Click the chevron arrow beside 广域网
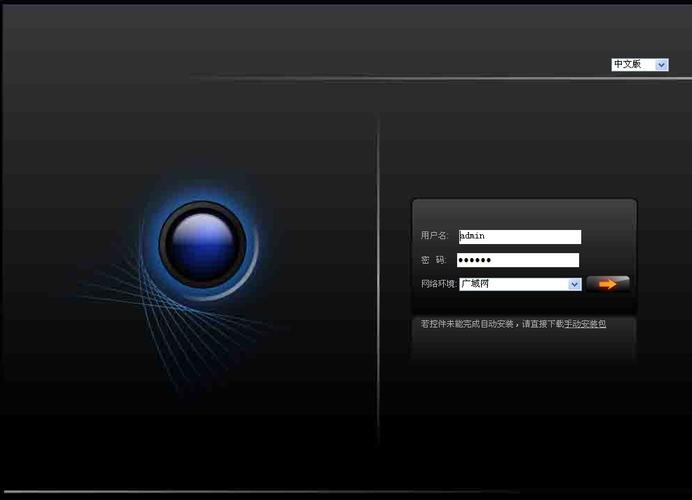This screenshot has height=500, width=692. 574,284
